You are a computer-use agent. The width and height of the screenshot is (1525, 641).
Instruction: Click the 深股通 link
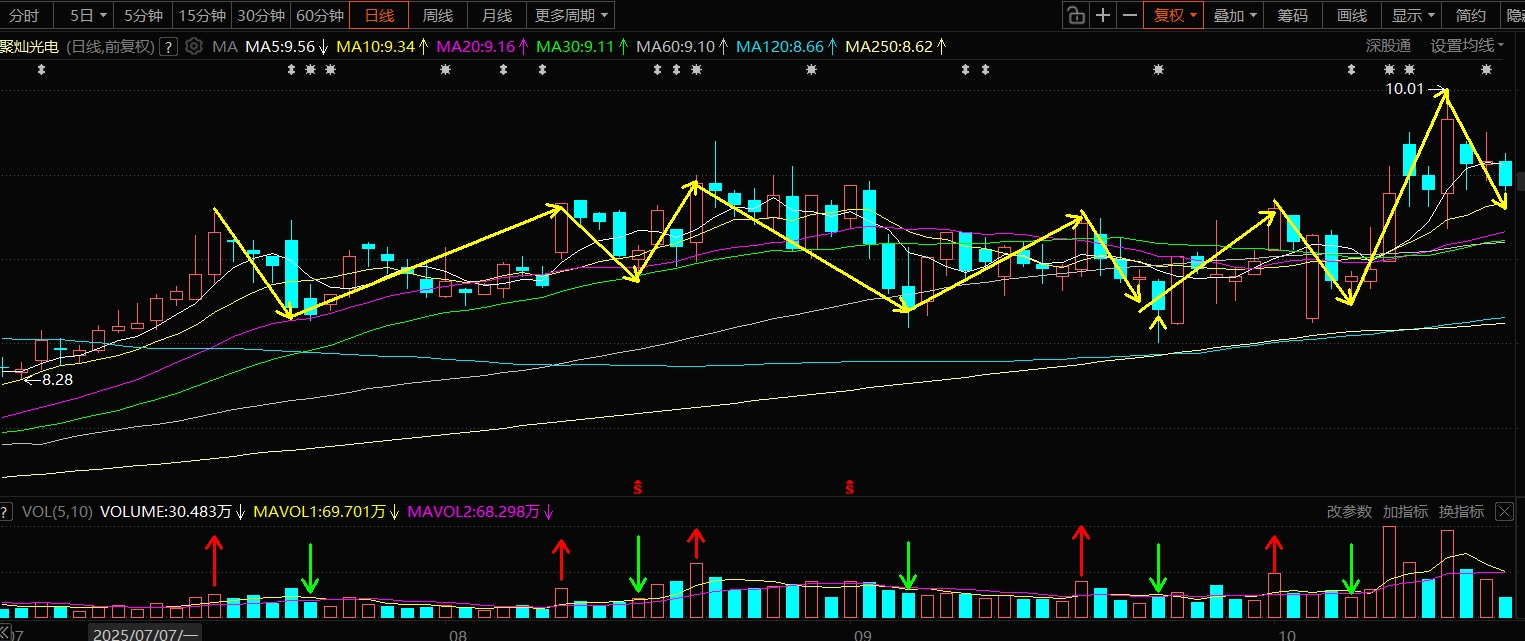coord(1389,46)
